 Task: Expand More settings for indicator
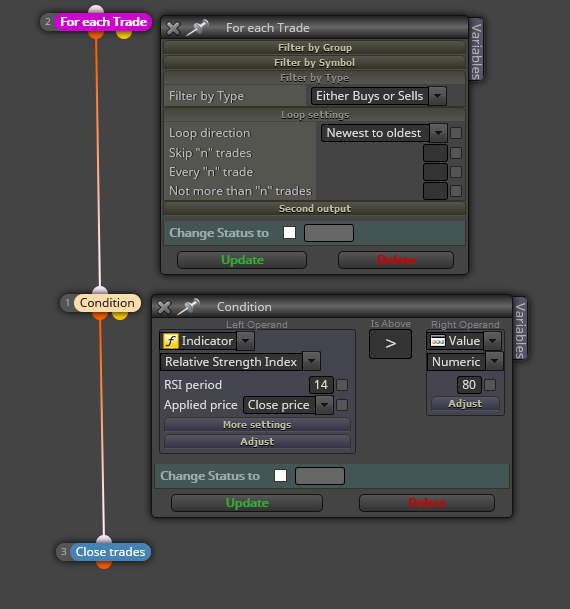[257, 425]
